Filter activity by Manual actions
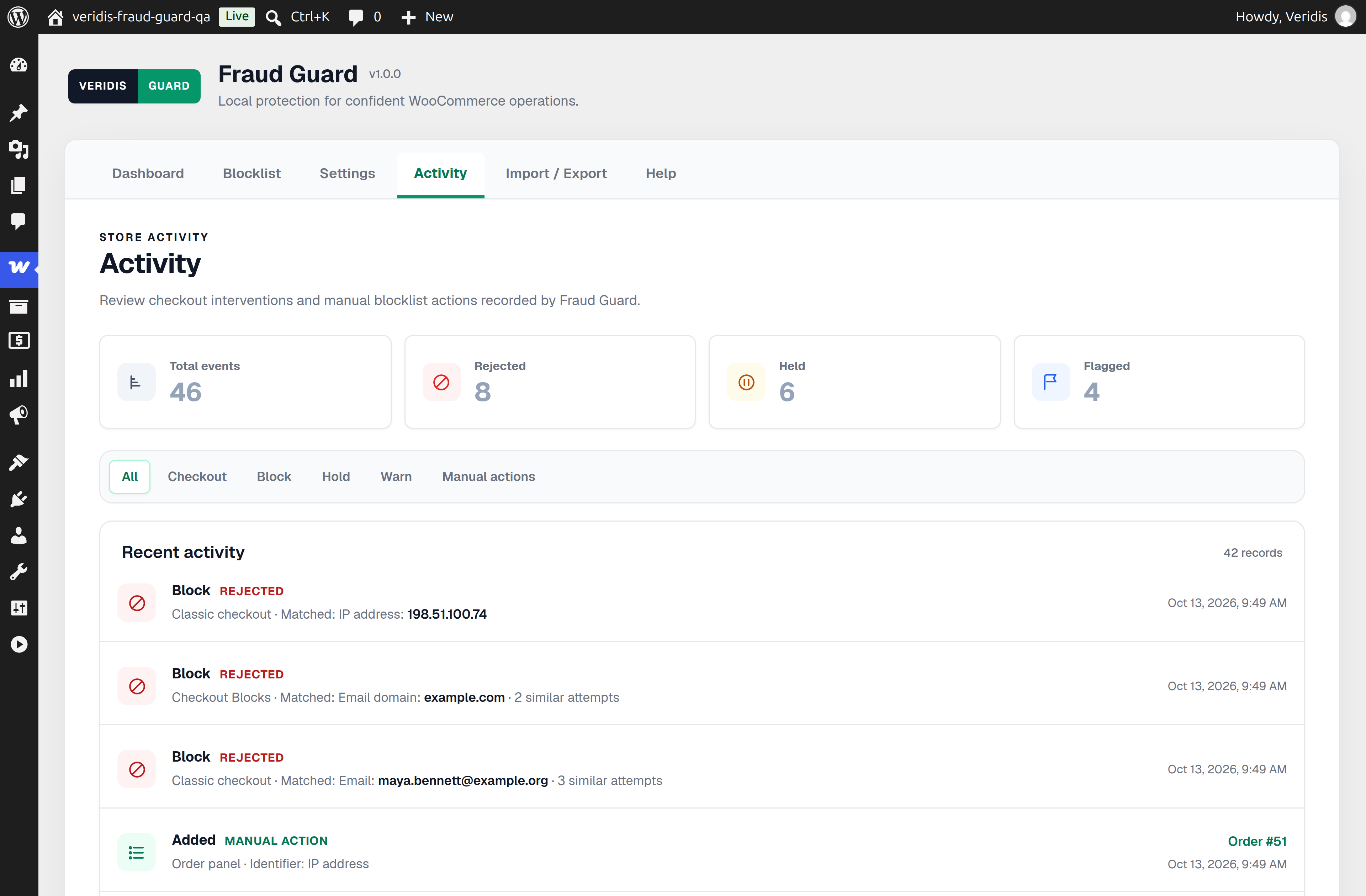 [x=488, y=477]
